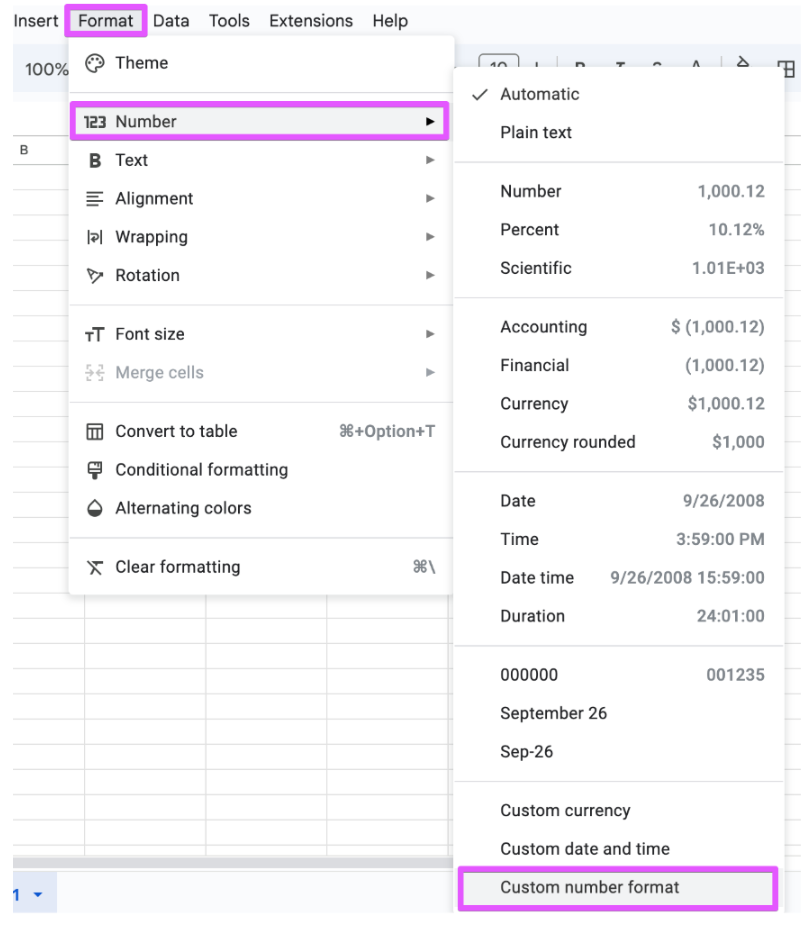Viewport: 810px width, 925px height.
Task: Click the Wrapping icon in Format menu
Action: pyautogui.click(x=95, y=238)
